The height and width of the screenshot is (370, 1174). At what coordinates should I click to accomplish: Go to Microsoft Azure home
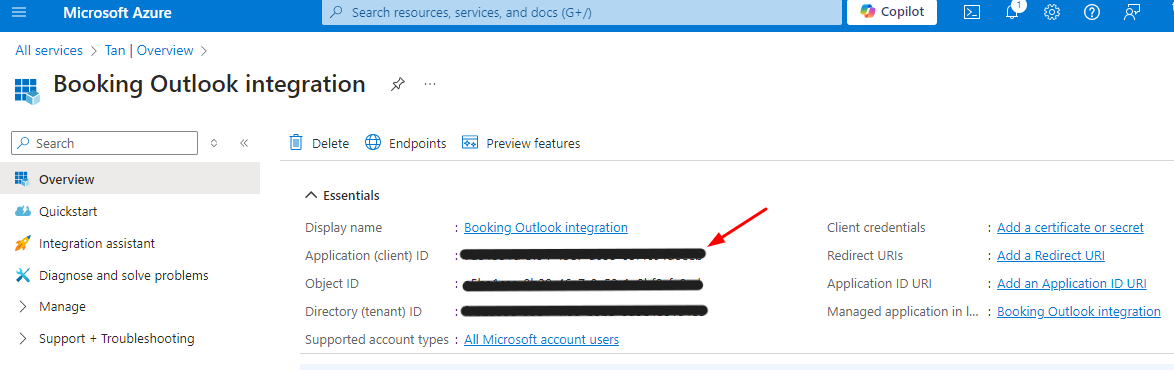[117, 13]
